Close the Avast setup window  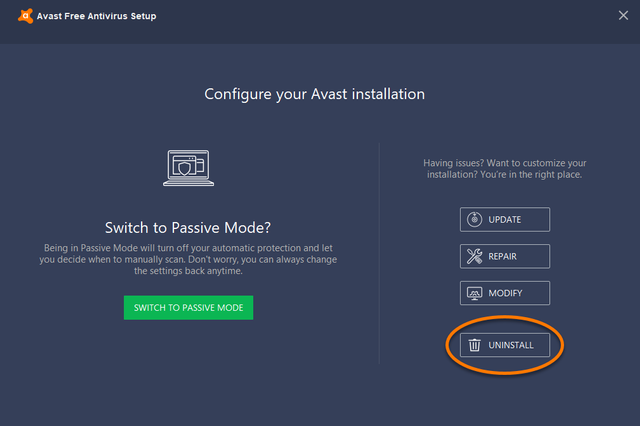click(x=623, y=16)
